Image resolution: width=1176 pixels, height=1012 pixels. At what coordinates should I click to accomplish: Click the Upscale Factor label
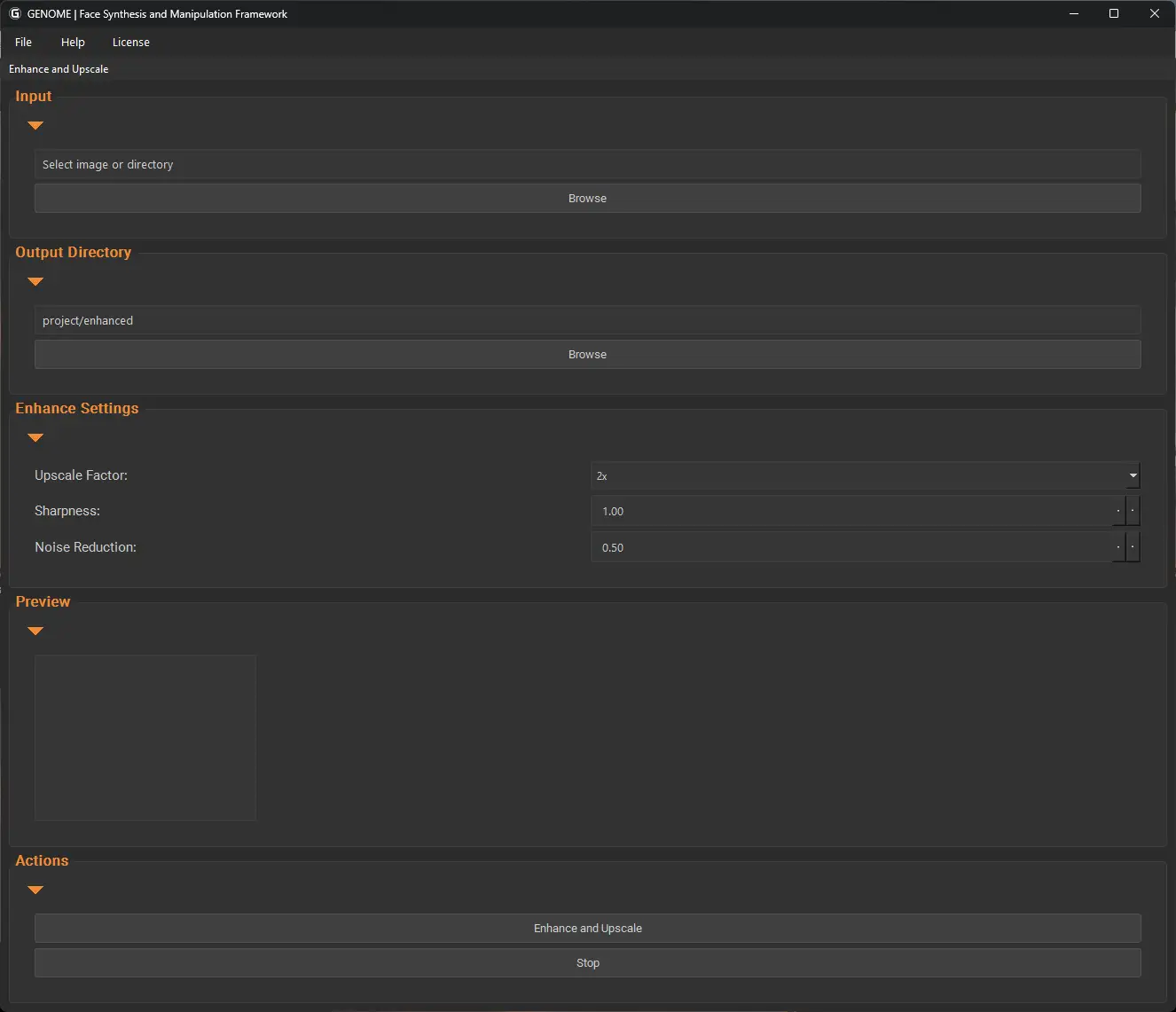point(81,475)
